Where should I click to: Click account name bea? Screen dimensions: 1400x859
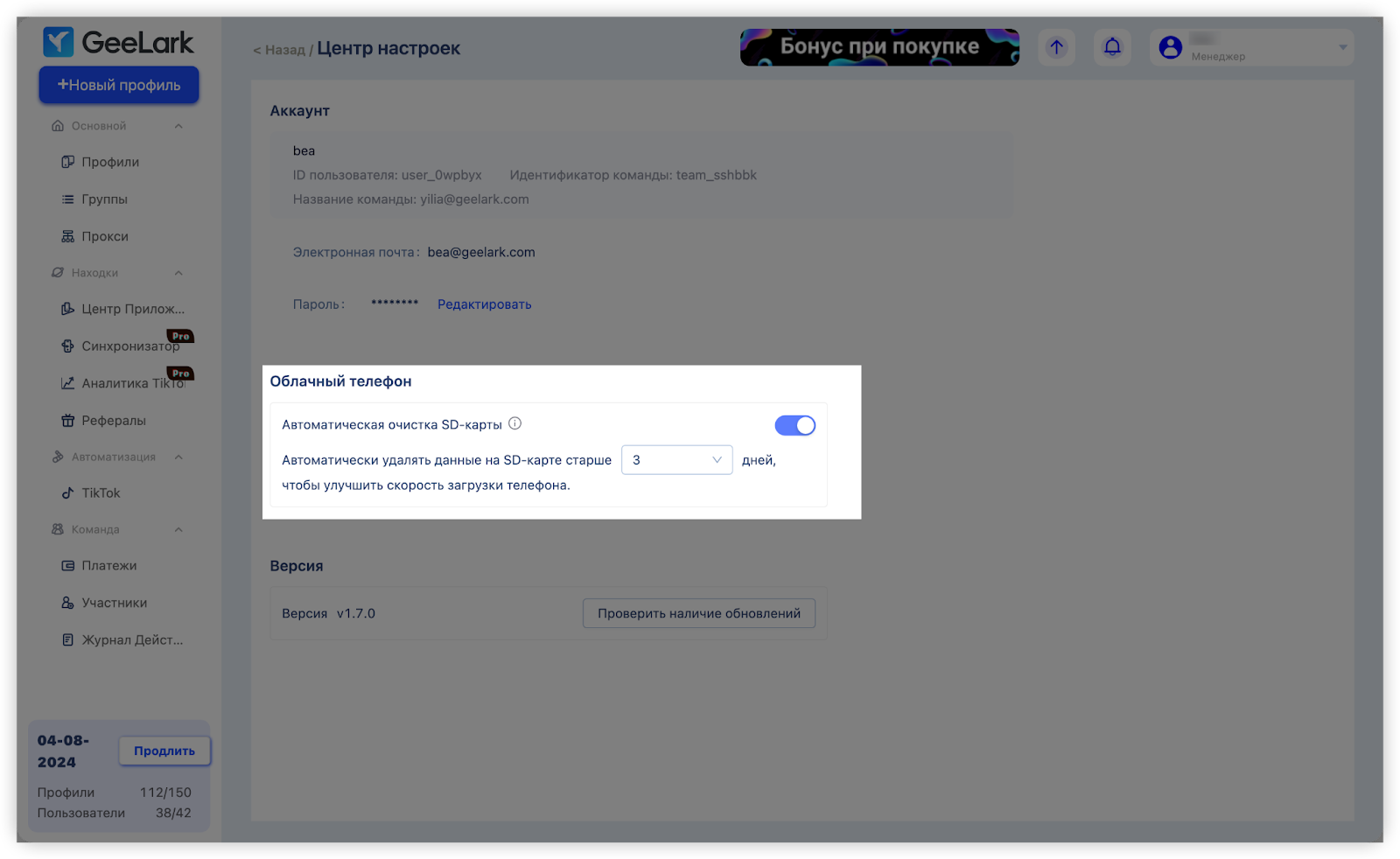pyautogui.click(x=304, y=150)
